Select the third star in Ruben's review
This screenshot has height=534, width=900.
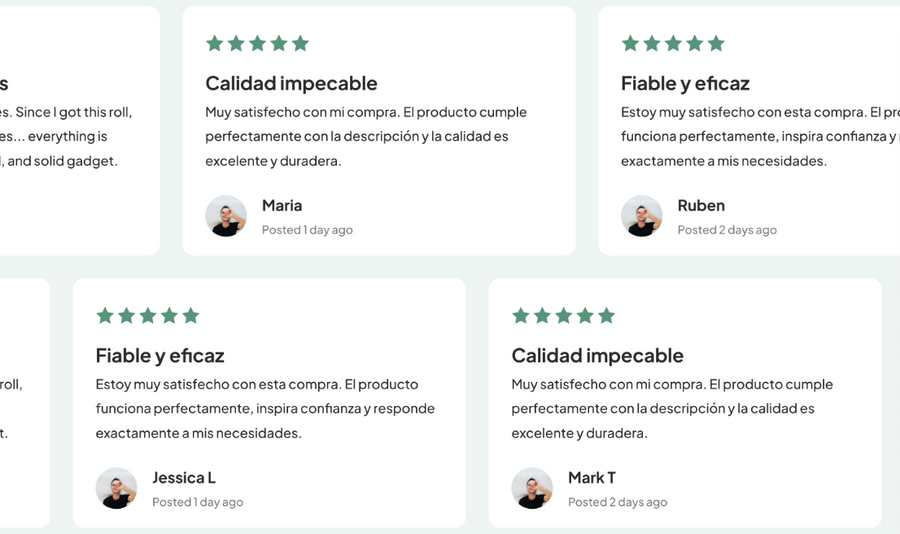[673, 43]
